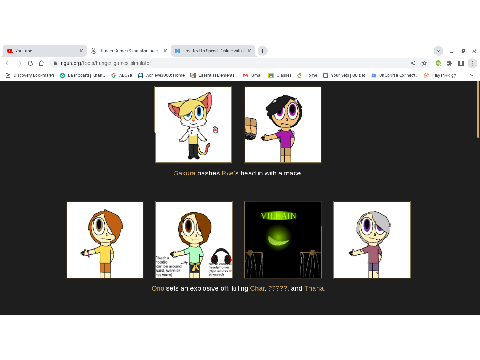
Task: Click the green extension icon in toolbar
Action: coord(438,63)
